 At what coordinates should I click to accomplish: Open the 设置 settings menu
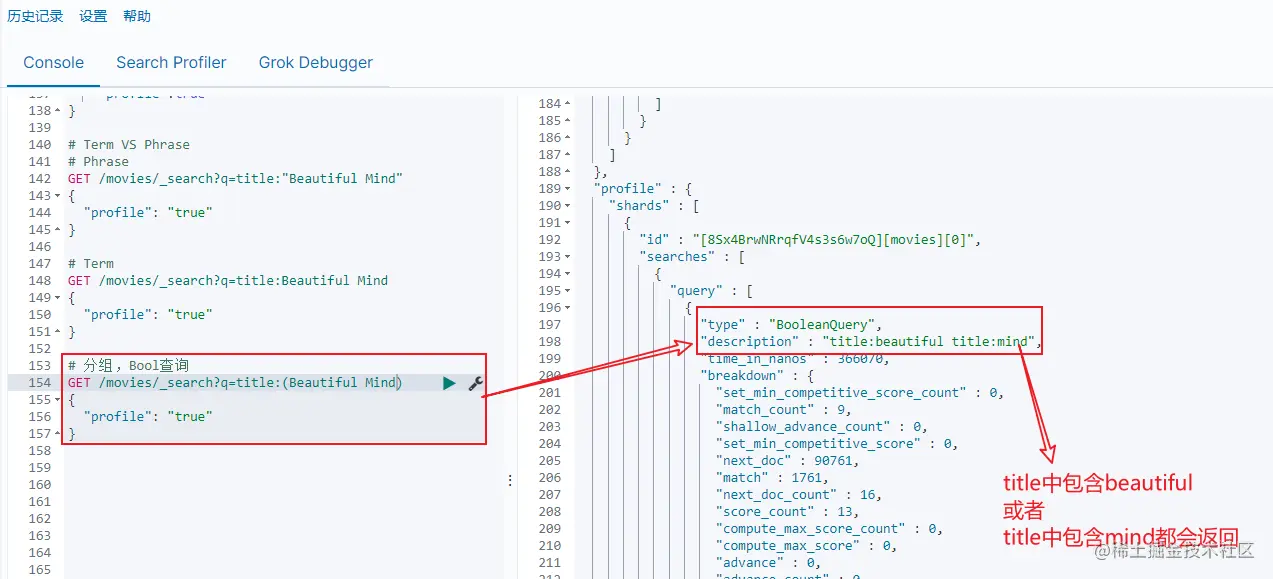pos(93,16)
